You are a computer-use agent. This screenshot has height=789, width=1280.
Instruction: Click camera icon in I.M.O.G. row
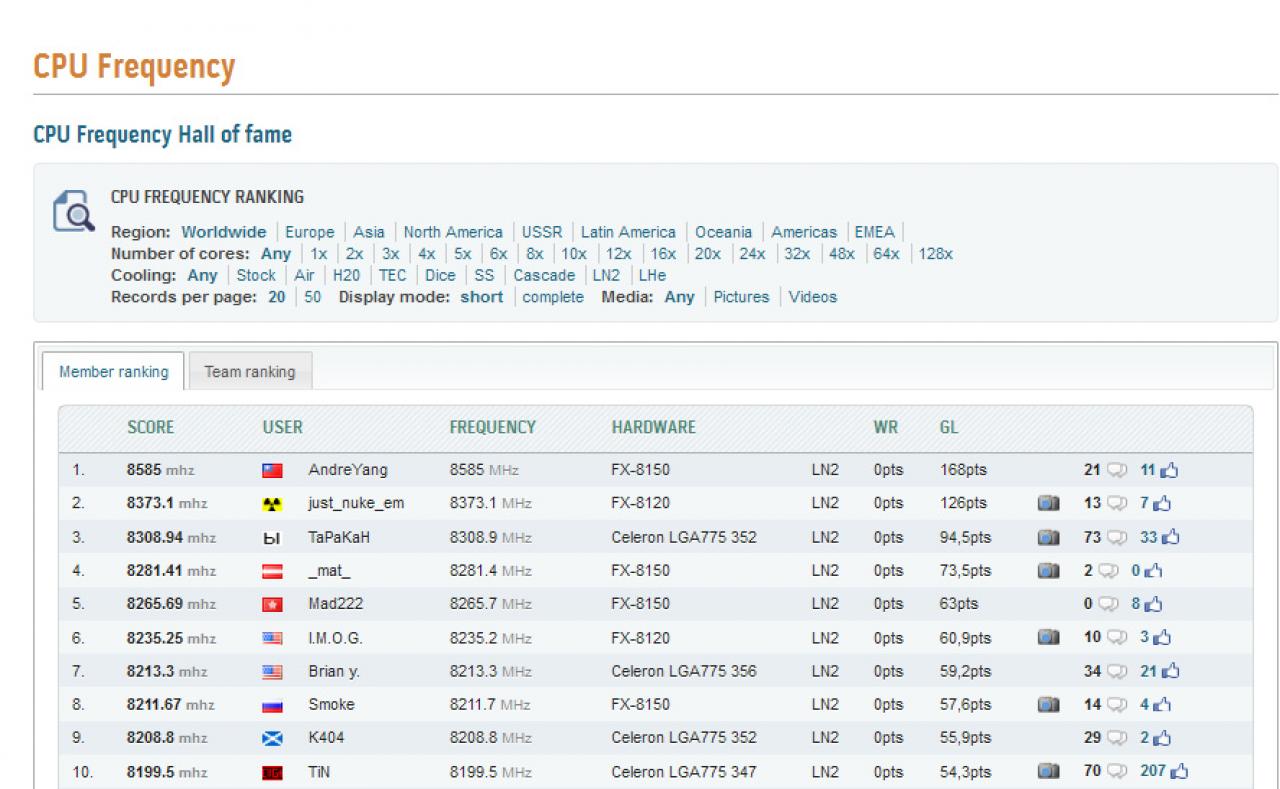coord(1048,638)
